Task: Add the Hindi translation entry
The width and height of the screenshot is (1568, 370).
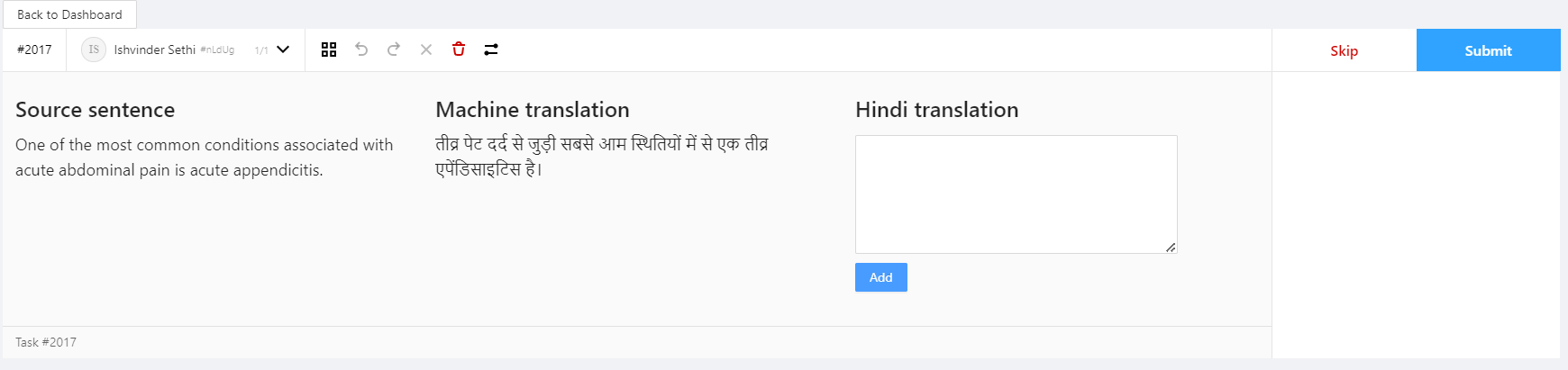Action: [880, 277]
